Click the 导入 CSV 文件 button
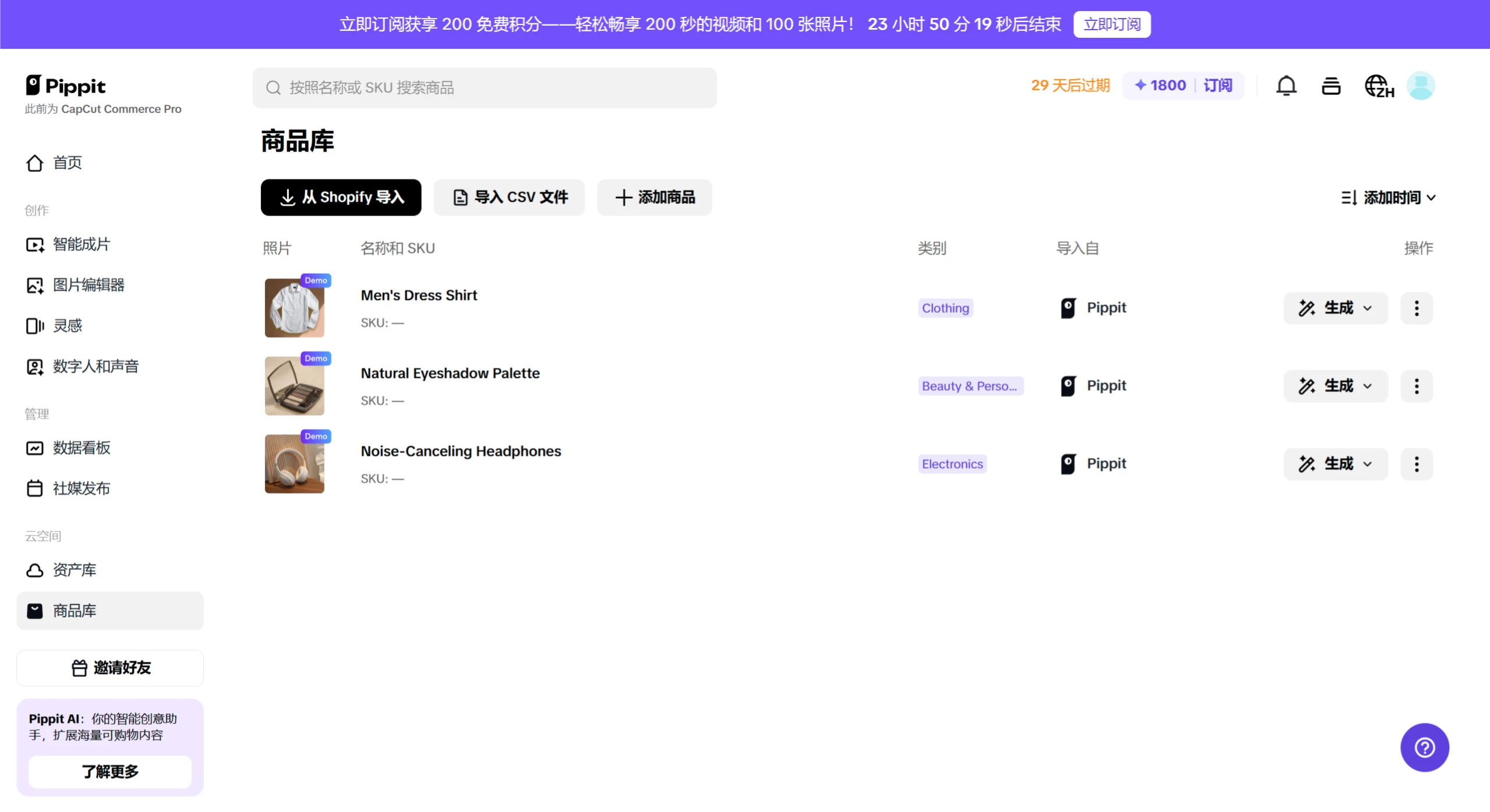1490x812 pixels. coord(509,197)
